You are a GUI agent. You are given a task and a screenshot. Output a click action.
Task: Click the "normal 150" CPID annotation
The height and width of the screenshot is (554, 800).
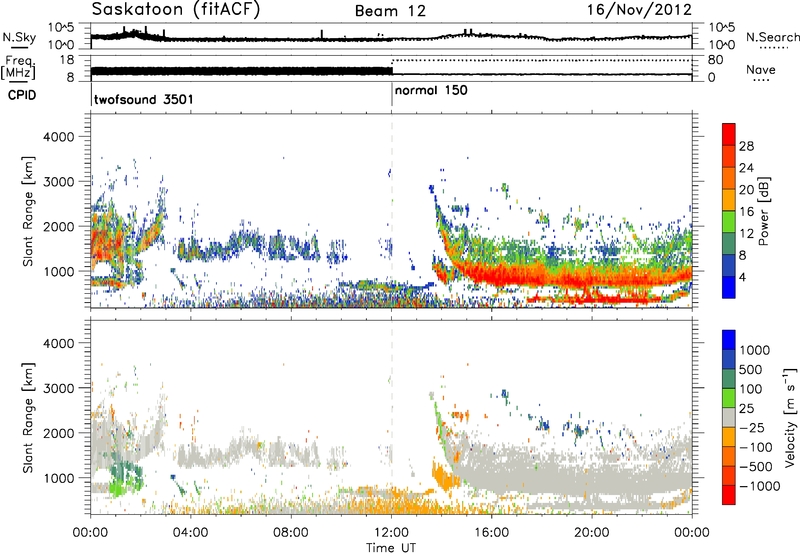tap(431, 90)
